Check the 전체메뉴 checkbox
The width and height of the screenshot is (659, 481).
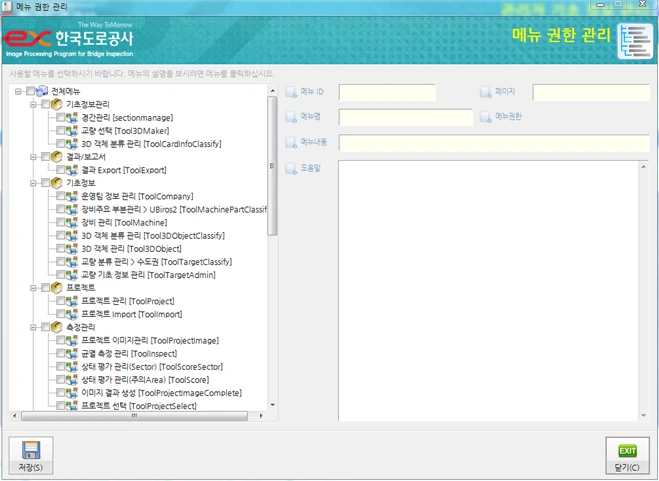[x=30, y=91]
